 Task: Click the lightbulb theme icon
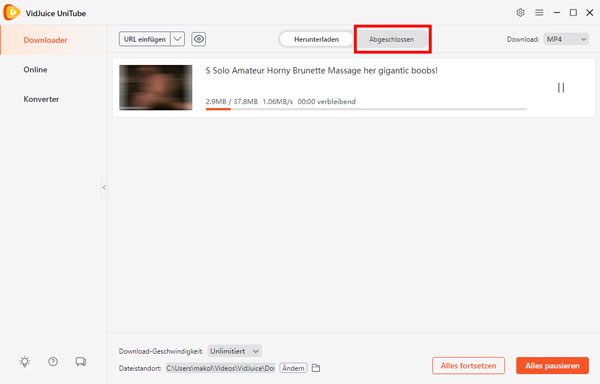coord(25,361)
